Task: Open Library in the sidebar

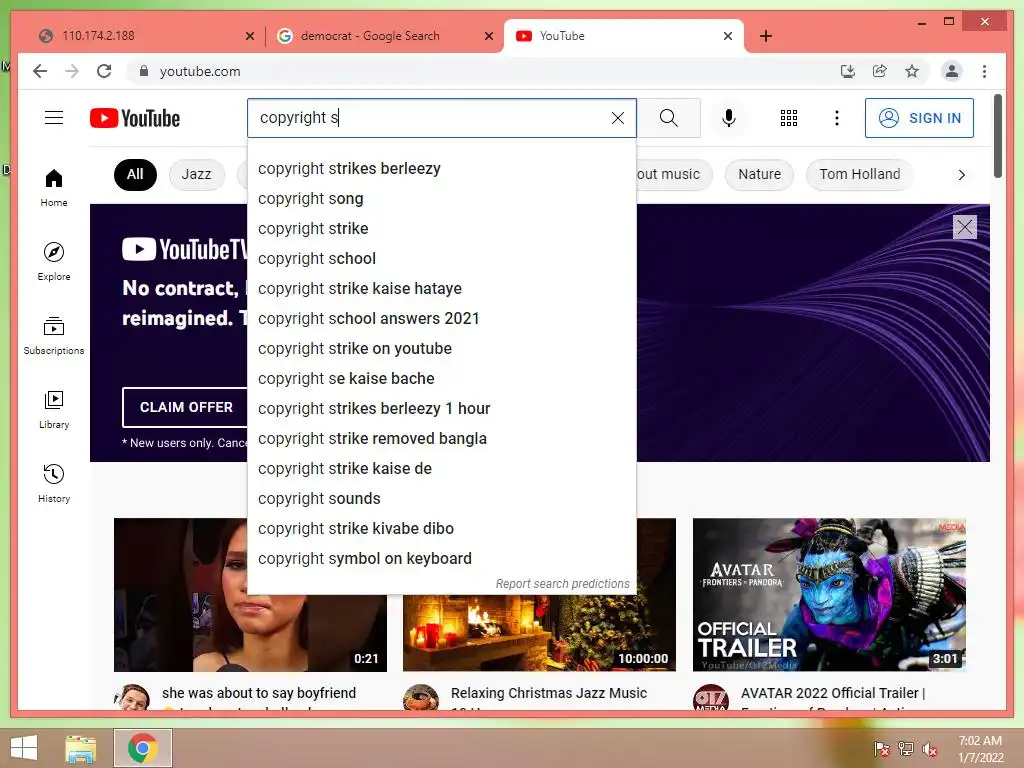Action: [54, 409]
